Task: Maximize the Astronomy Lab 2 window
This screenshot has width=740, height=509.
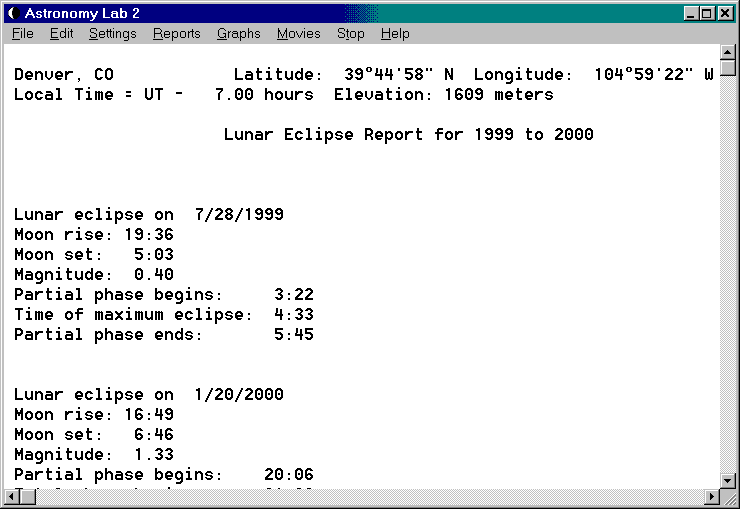Action: [x=707, y=13]
